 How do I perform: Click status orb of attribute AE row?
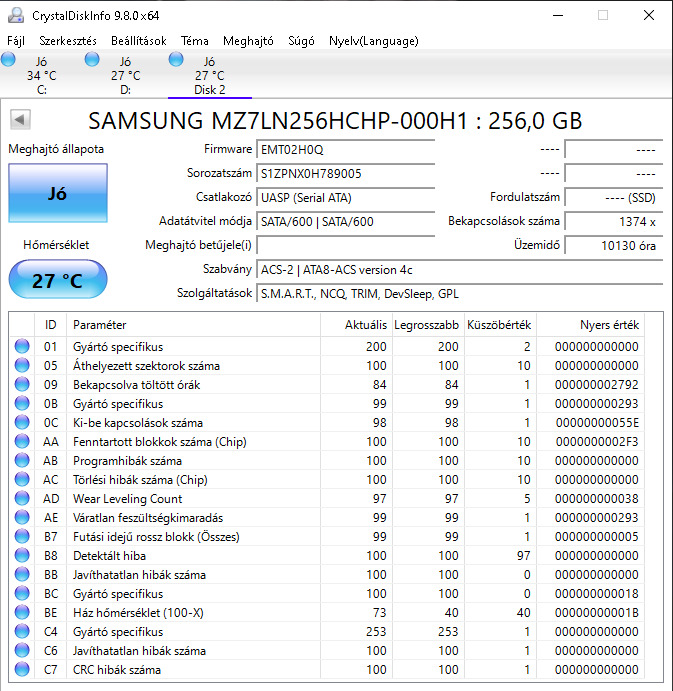coord(22,517)
